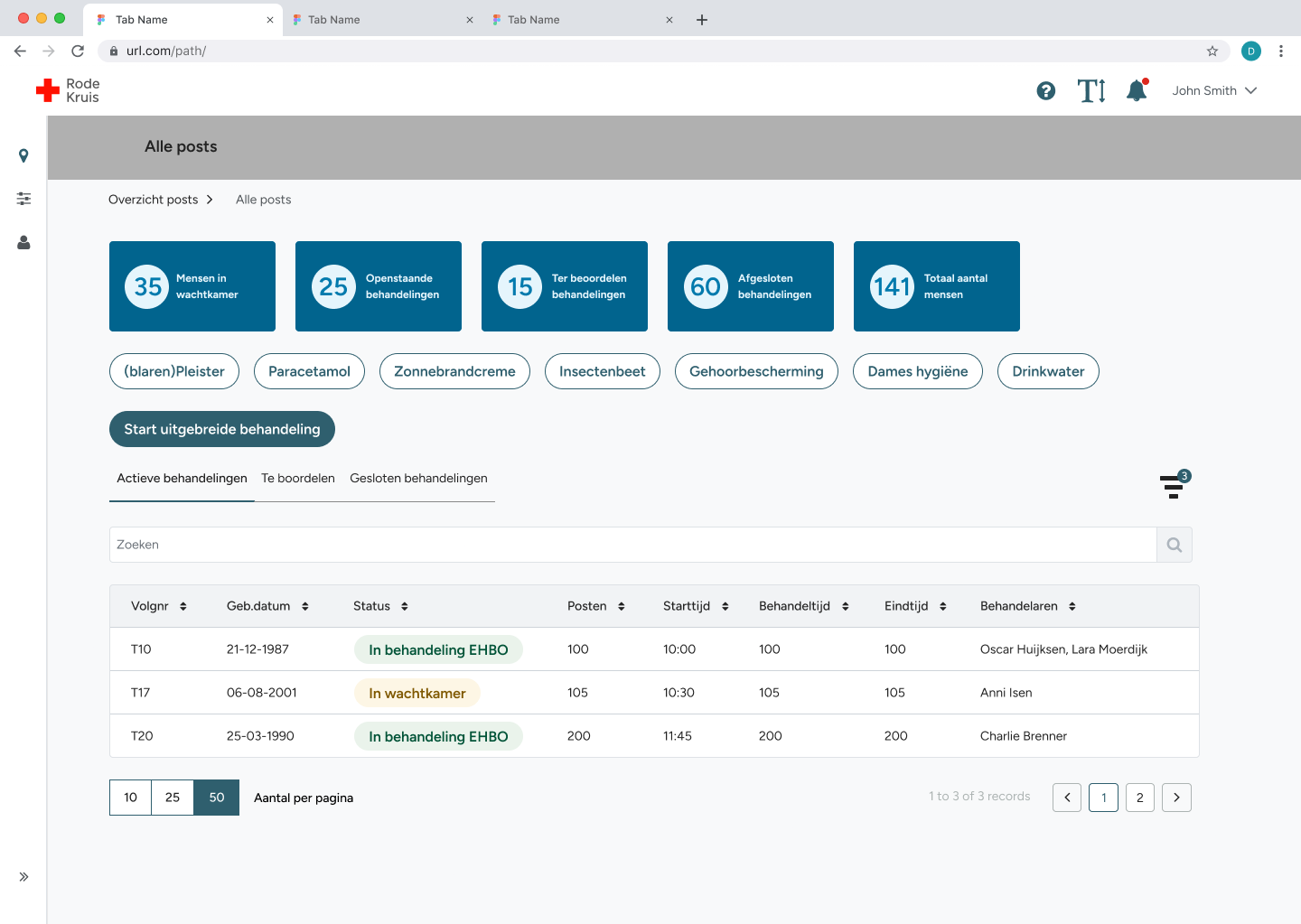1301x924 pixels.
Task: Click Start uitgebreide behandeling button
Action: coord(222,429)
